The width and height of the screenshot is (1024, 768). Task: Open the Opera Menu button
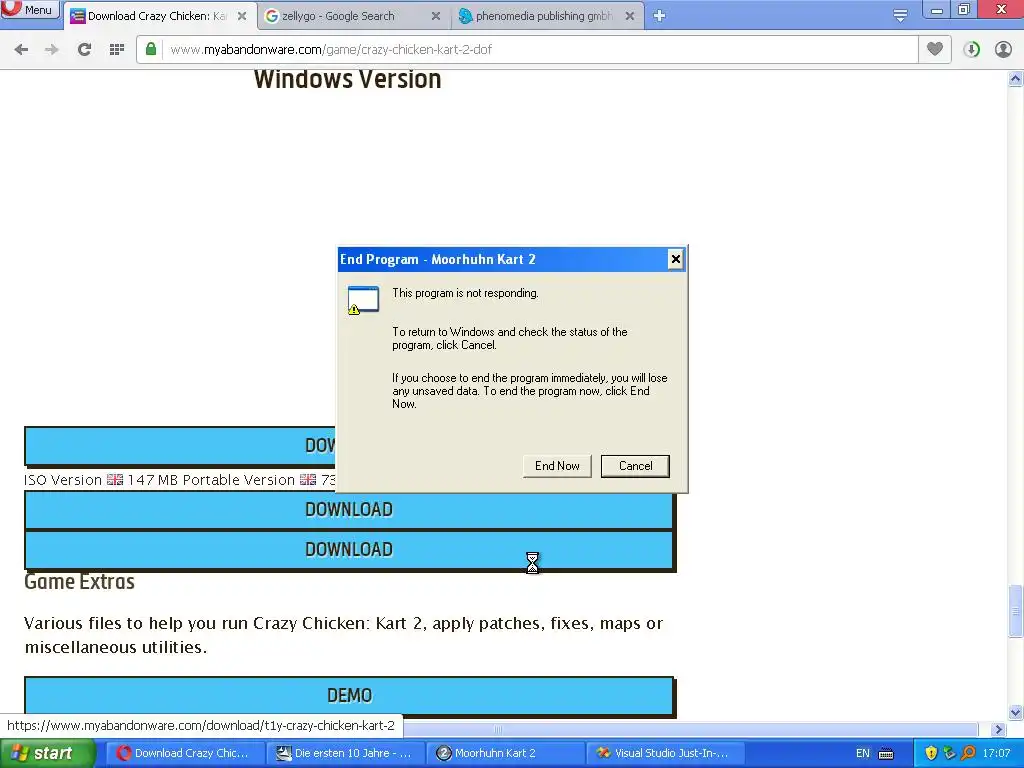point(29,10)
